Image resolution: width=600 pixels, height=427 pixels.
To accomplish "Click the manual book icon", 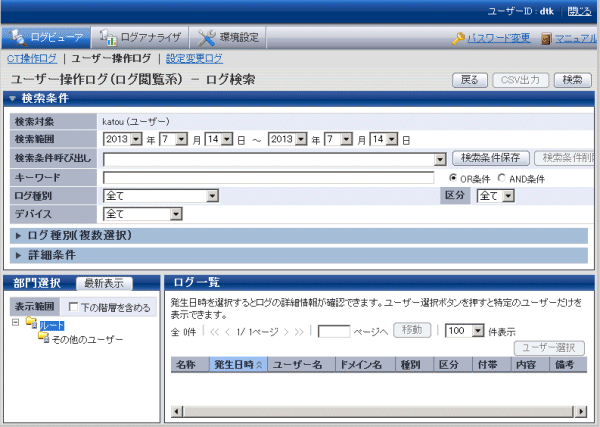I will pyautogui.click(x=546, y=39).
